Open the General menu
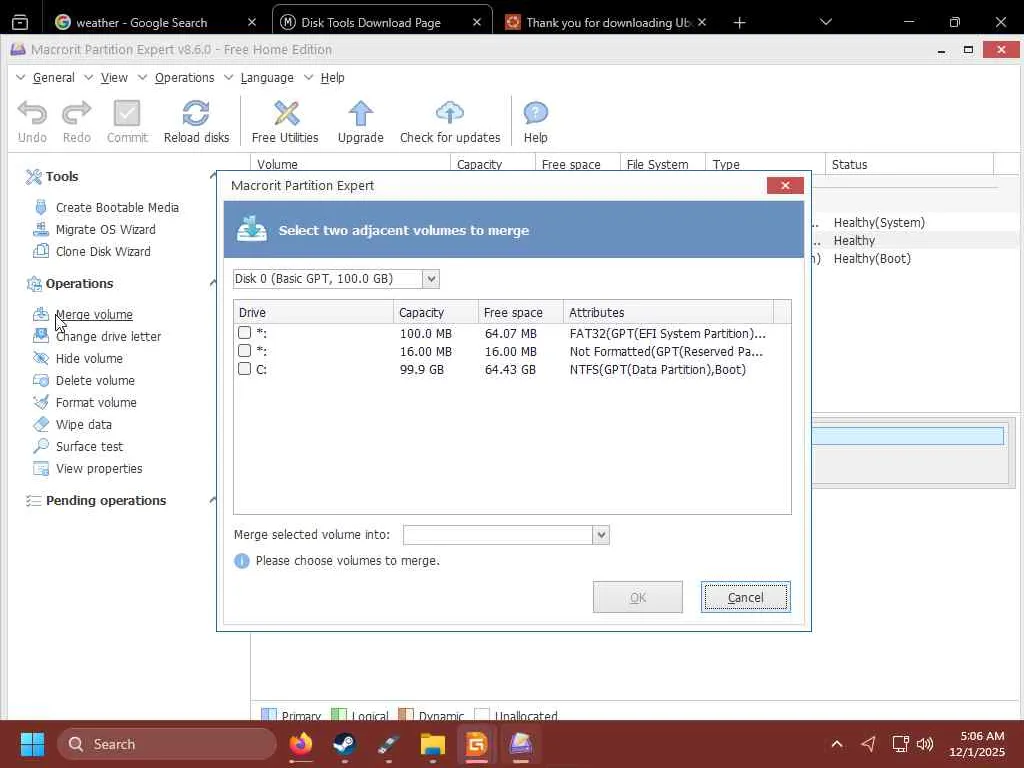This screenshot has width=1024, height=768. [54, 78]
